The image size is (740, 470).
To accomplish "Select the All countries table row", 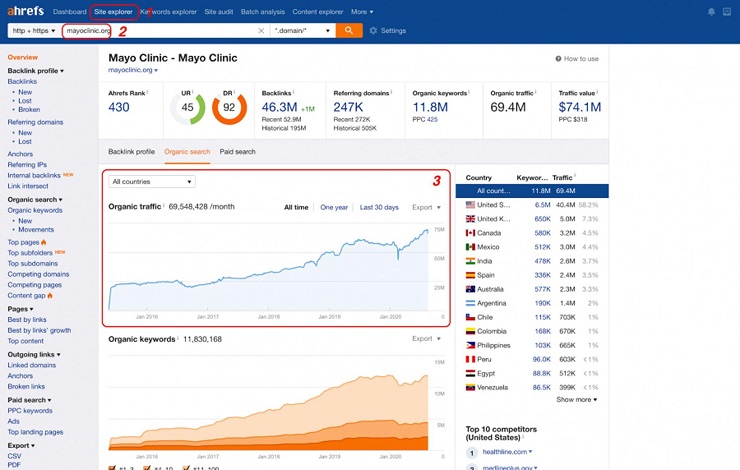I will pos(532,191).
